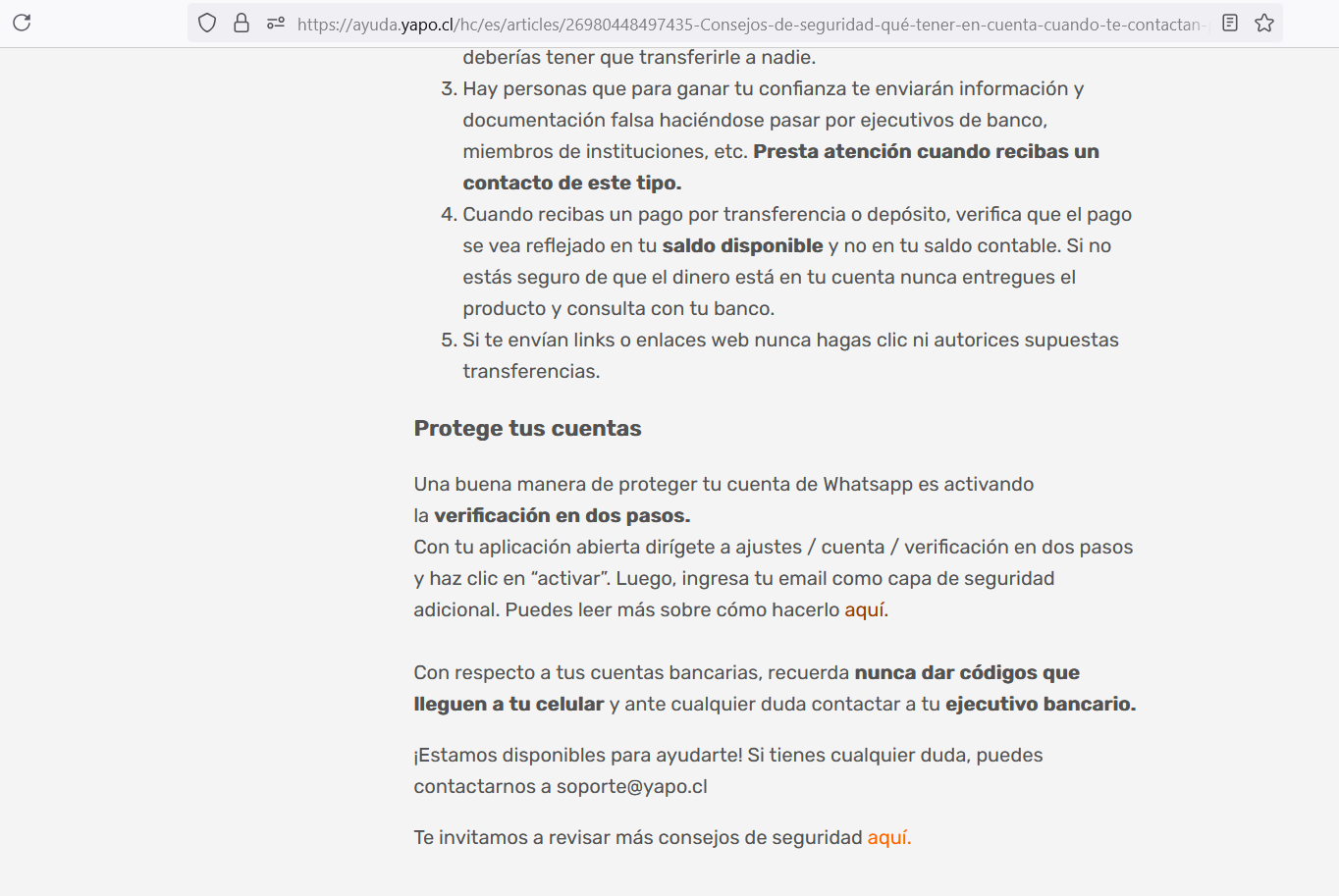1339x896 pixels.
Task: Click the 'Protege tus cuentas' heading
Action: [527, 428]
